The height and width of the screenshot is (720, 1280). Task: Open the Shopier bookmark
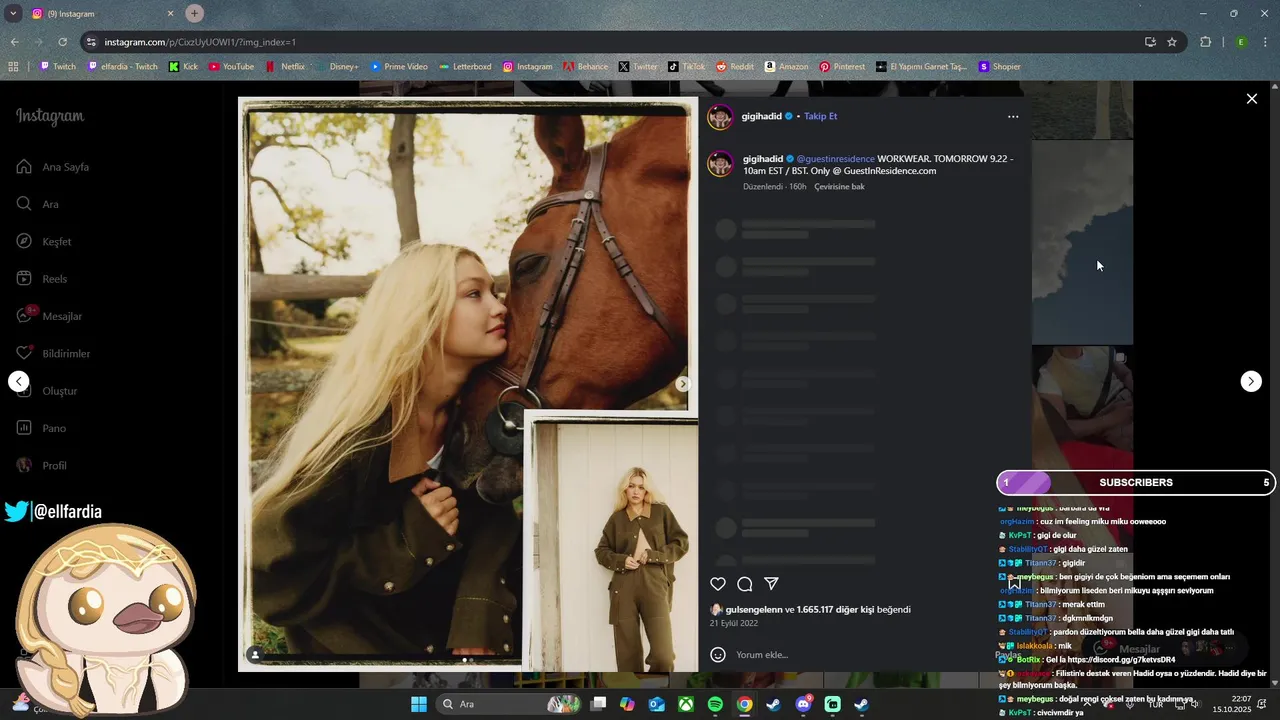pos(999,67)
